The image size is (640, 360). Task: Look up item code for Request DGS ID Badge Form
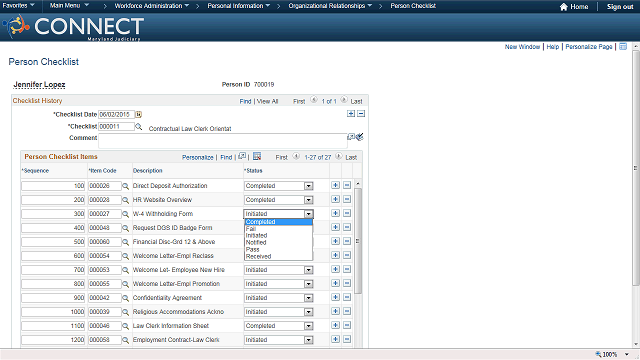click(126, 228)
